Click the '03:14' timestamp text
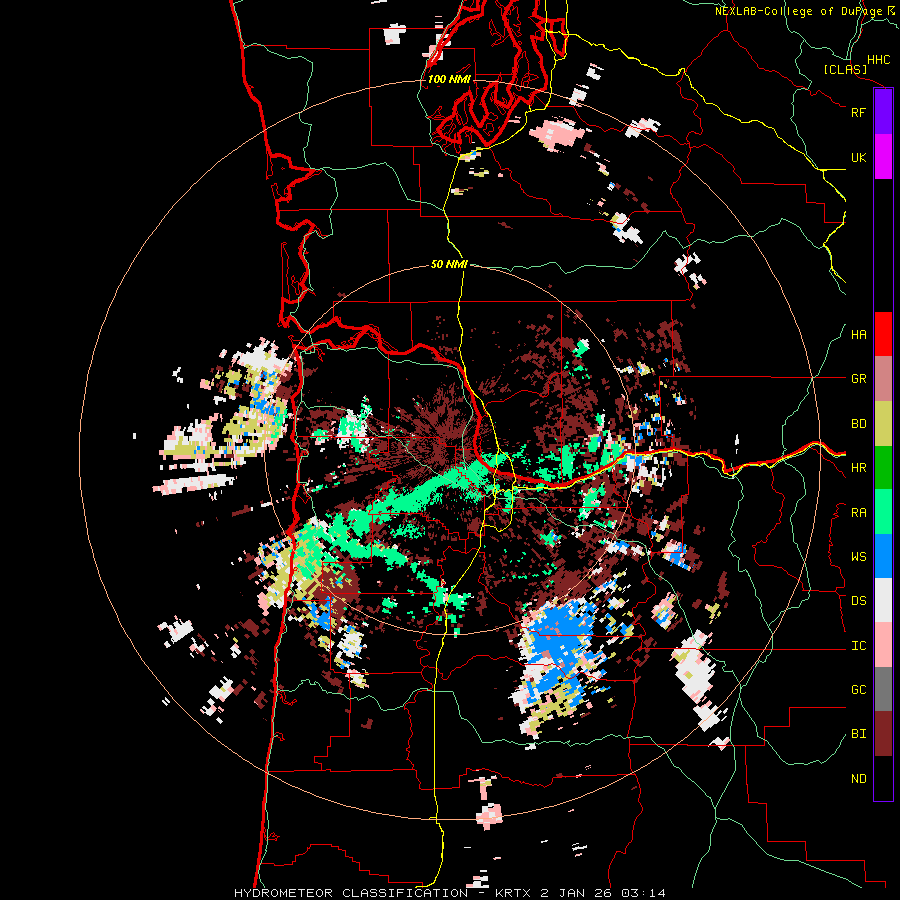The width and height of the screenshot is (900, 900). pos(643,893)
